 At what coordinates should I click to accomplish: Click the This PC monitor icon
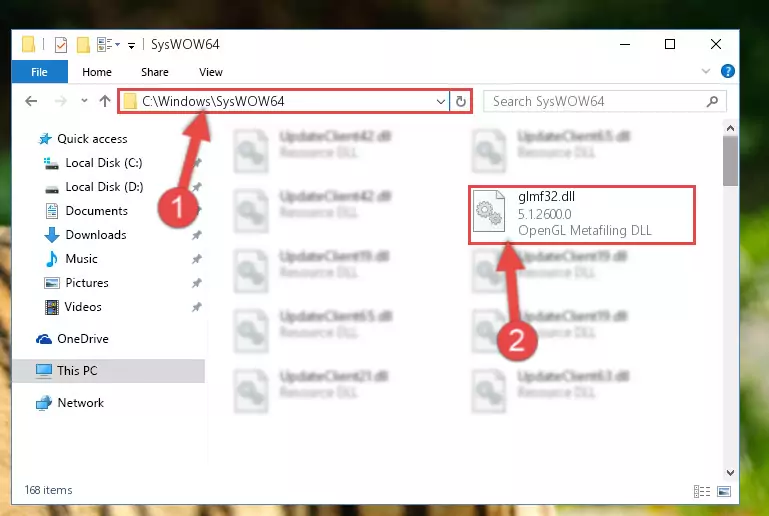tap(44, 371)
